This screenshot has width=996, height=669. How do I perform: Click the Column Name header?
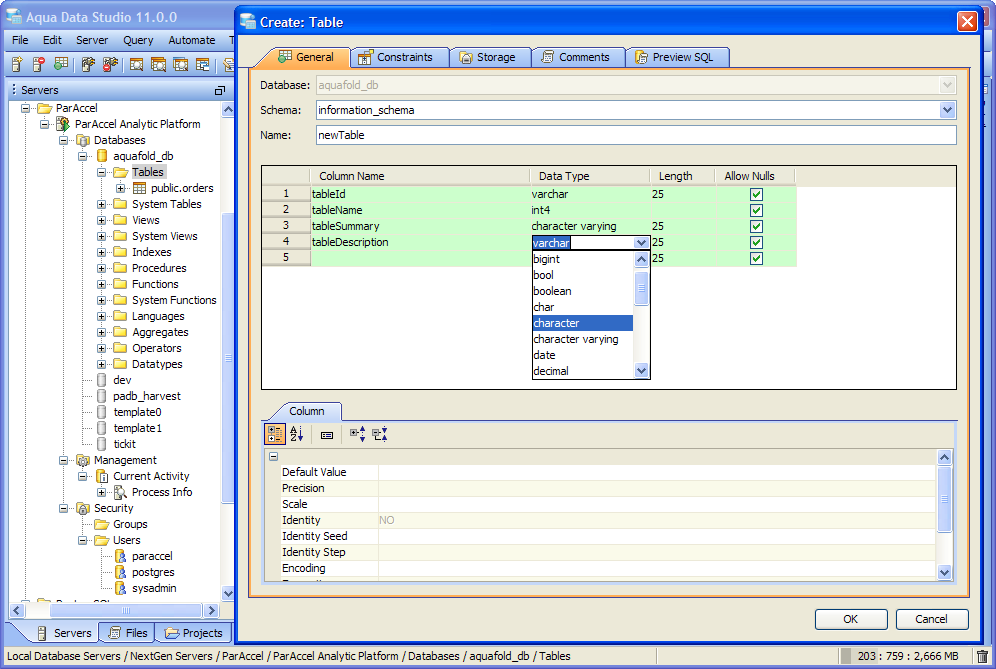click(x=420, y=176)
